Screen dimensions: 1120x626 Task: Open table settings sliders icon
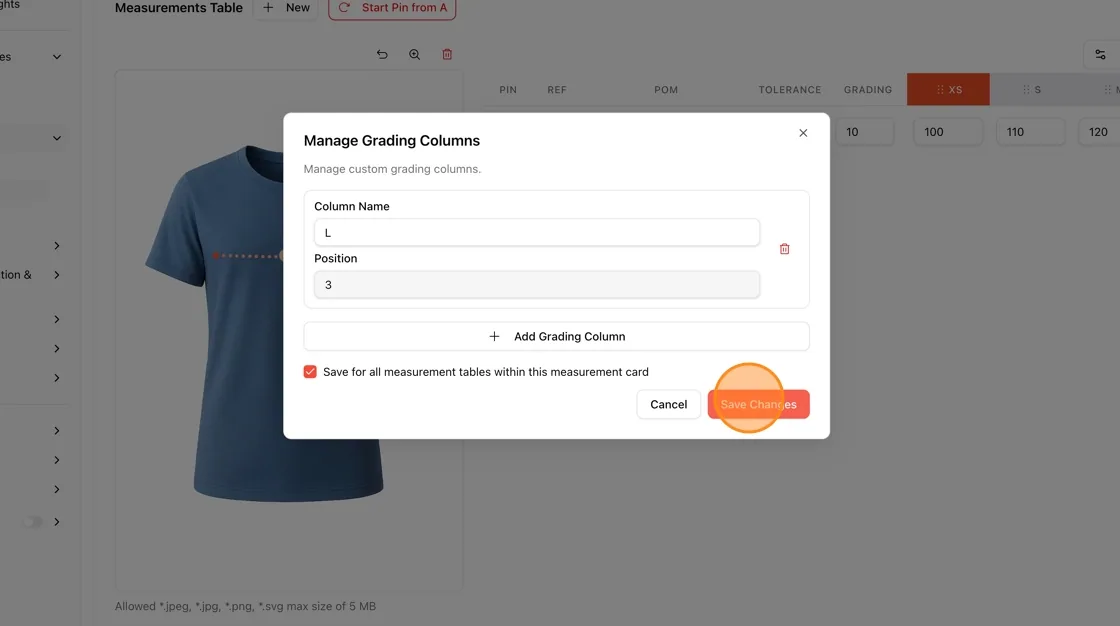1100,55
